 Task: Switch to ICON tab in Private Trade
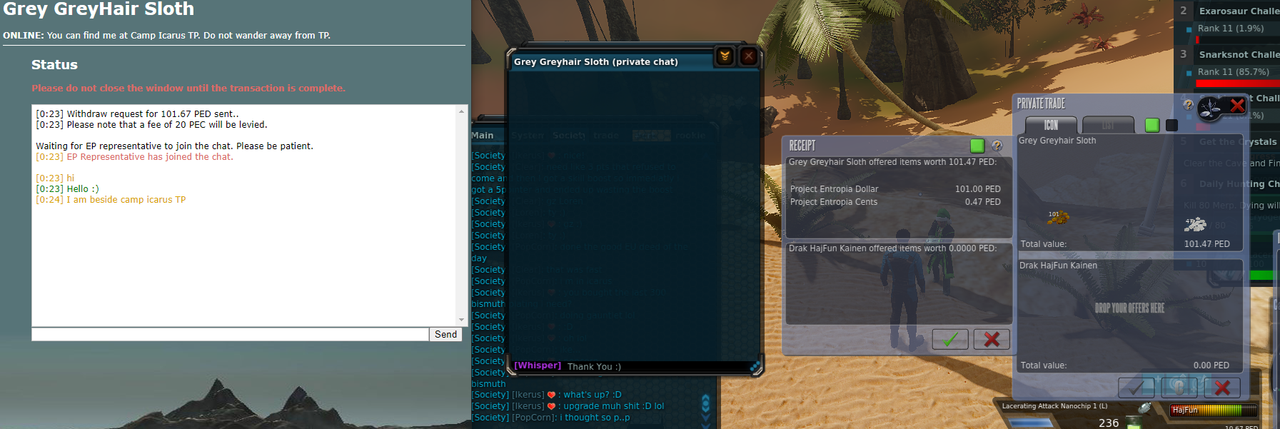click(1050, 124)
